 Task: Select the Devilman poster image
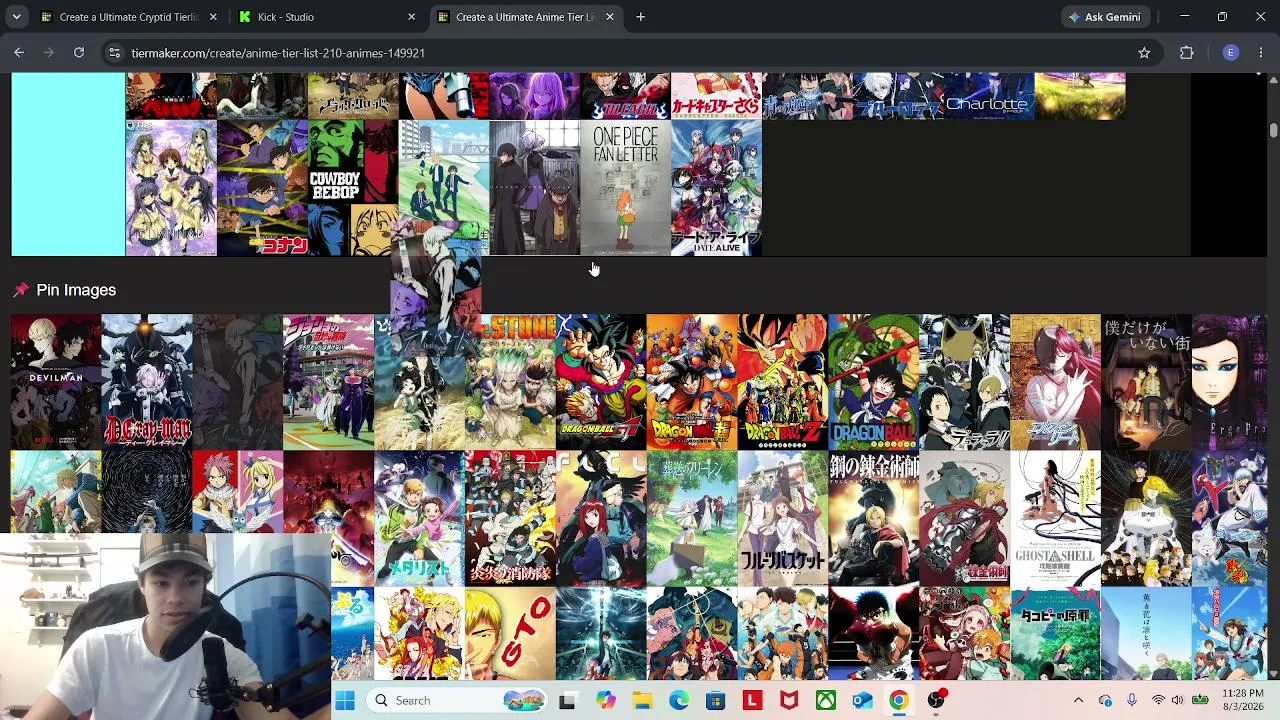pyautogui.click(x=56, y=382)
